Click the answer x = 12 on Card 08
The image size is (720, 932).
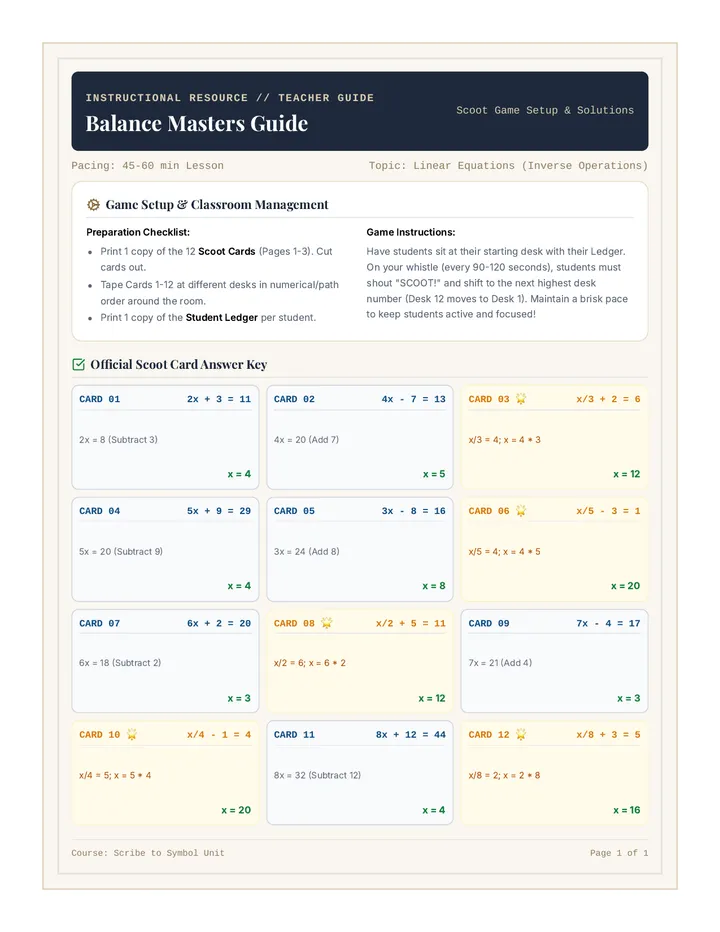(x=432, y=698)
